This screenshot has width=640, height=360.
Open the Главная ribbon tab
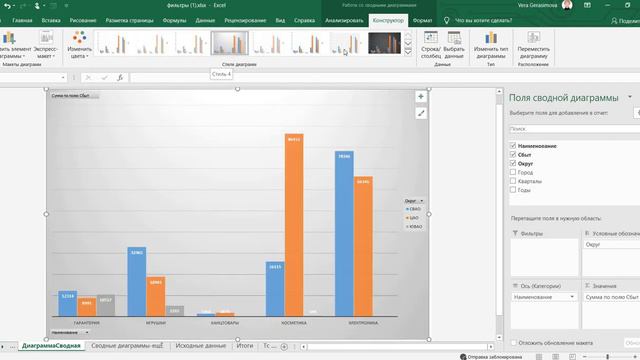pos(22,20)
